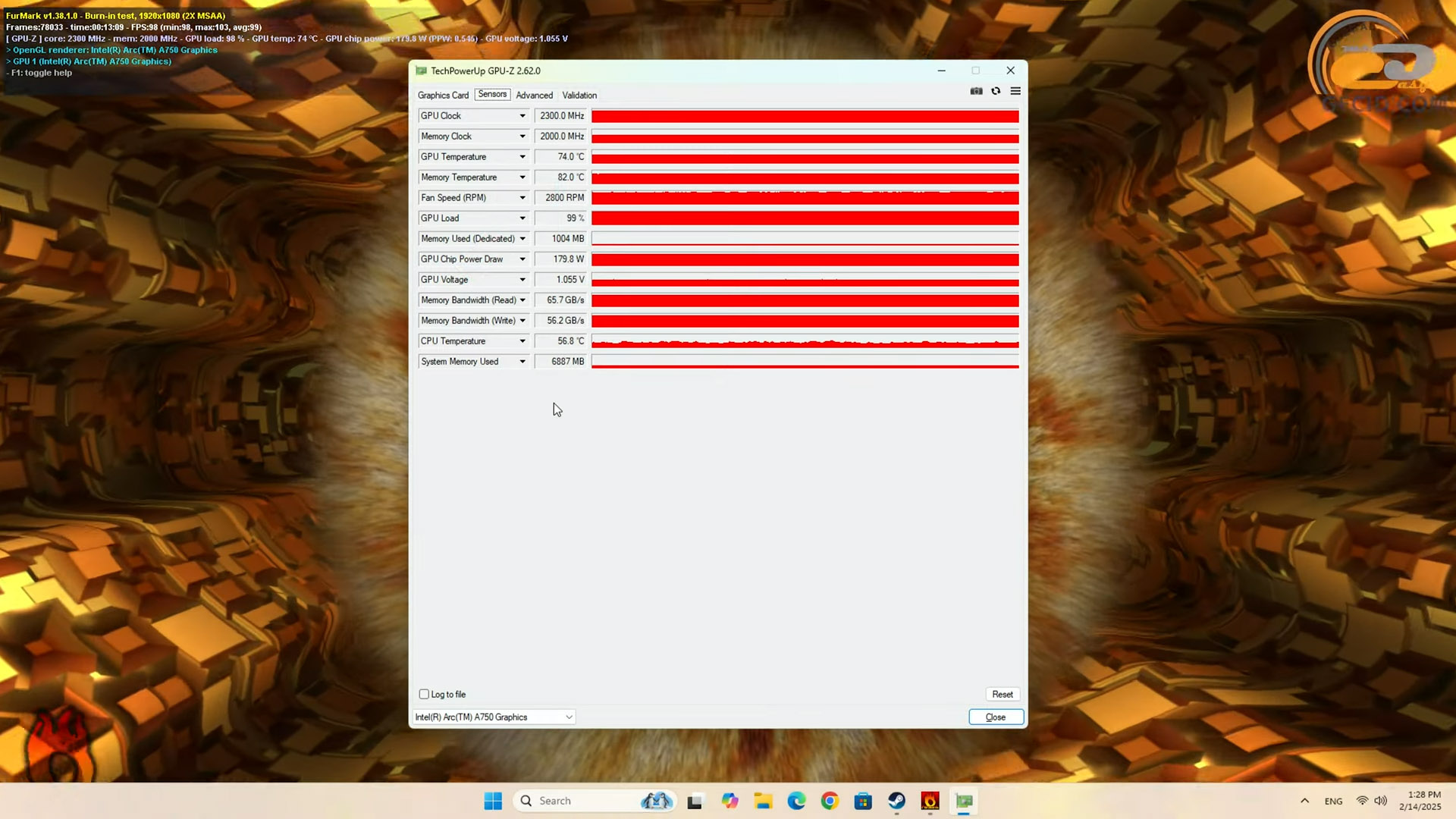Expand the CPU Temperature sensor dropdown
Viewport: 1456px width, 819px height.
(x=522, y=341)
